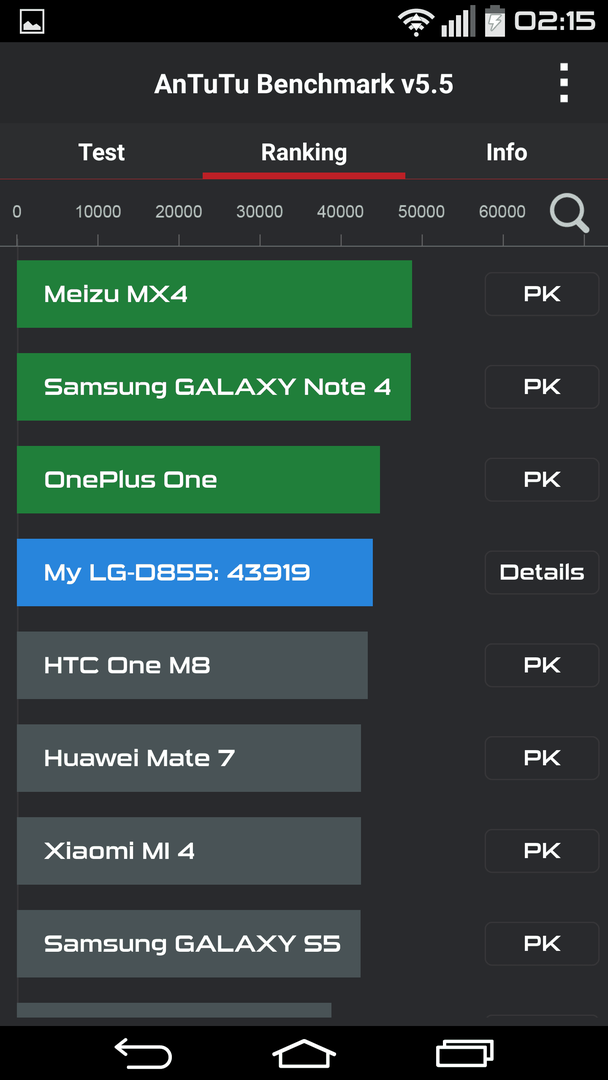Viewport: 608px width, 1080px height.
Task: Switch to the Test tab
Action: [102, 152]
